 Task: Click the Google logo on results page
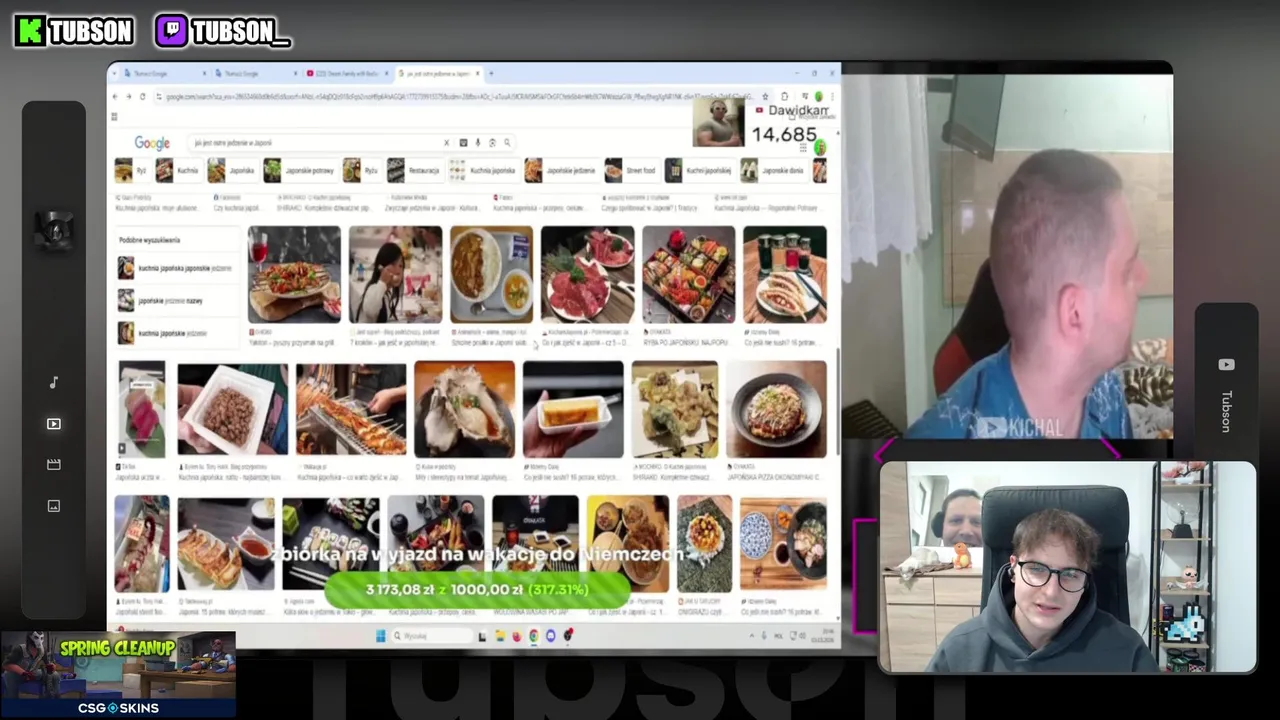tap(152, 143)
